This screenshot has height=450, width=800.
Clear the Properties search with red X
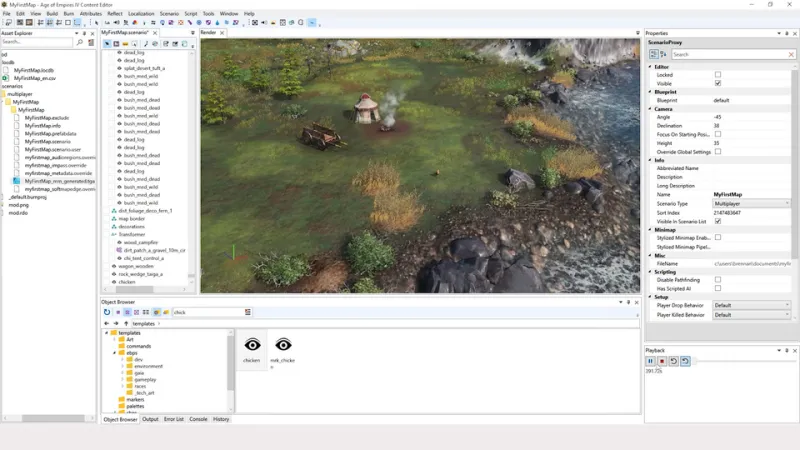791,54
